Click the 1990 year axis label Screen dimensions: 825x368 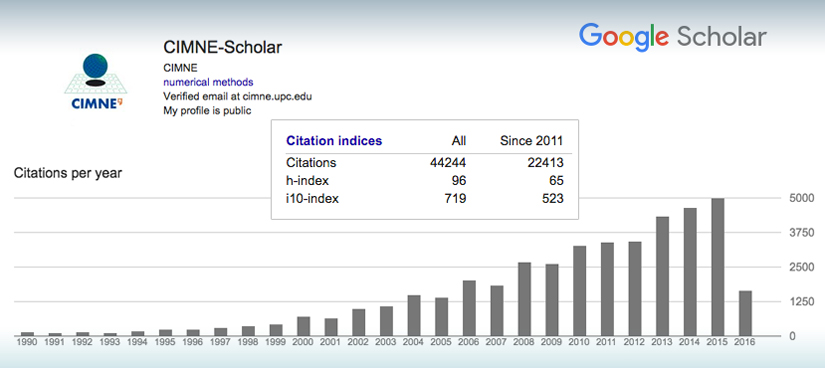tap(27, 342)
